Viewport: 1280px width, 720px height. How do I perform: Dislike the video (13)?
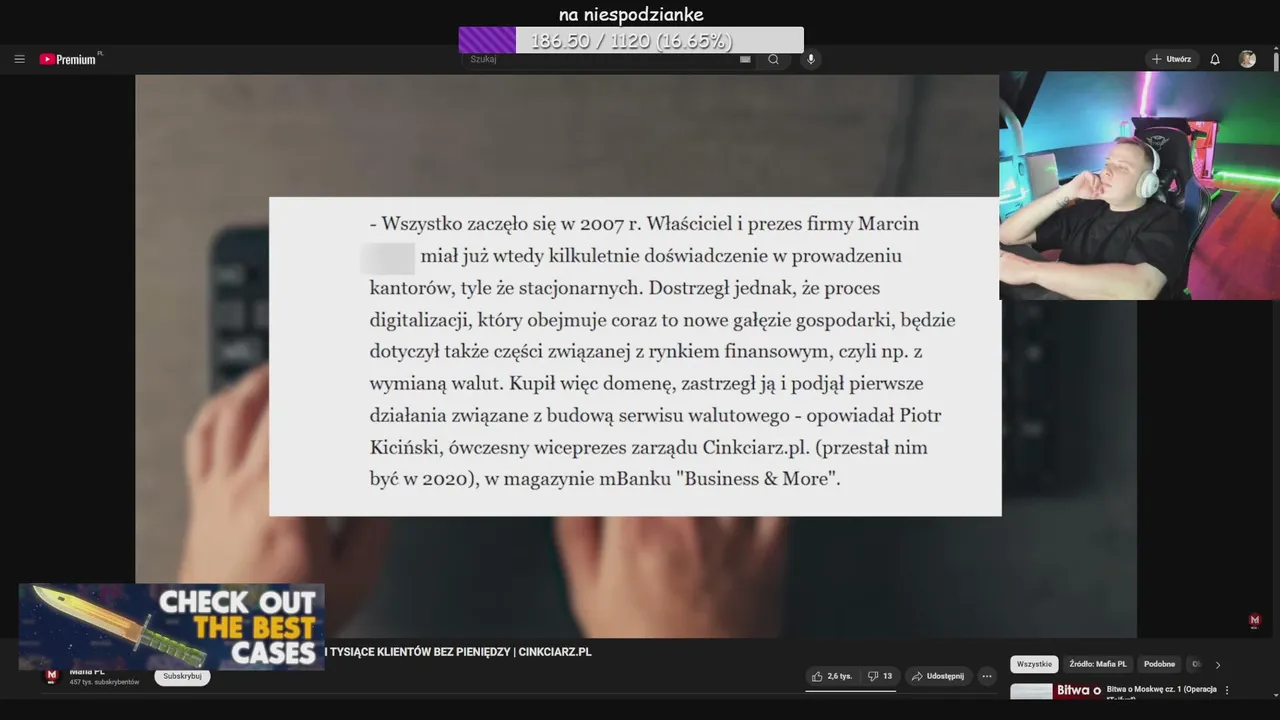pyautogui.click(x=880, y=676)
